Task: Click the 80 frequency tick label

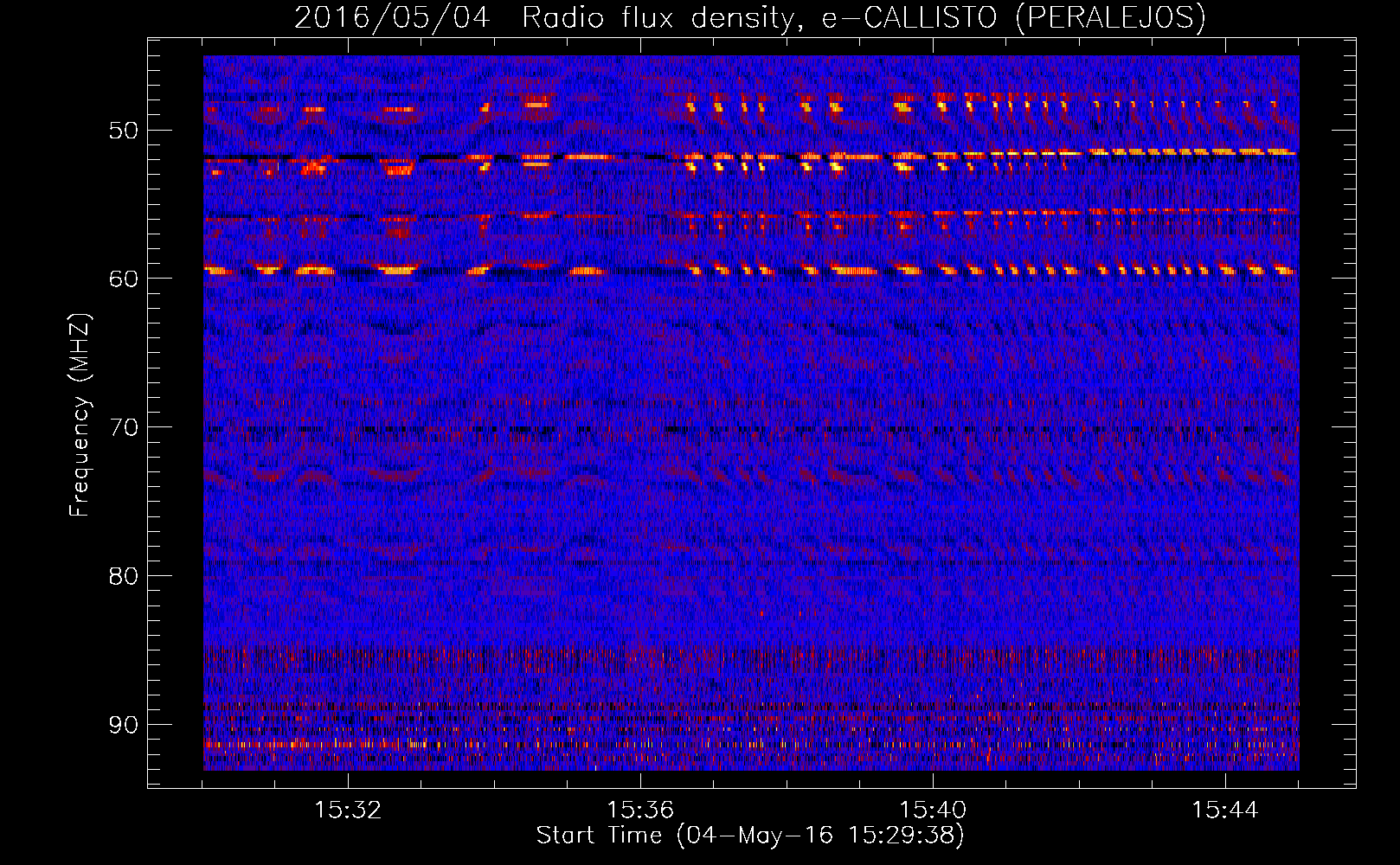Action: coord(124,576)
